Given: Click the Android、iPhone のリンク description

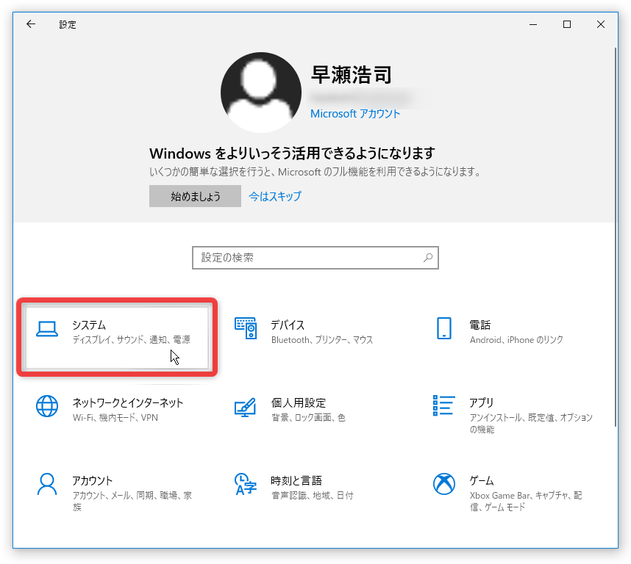Looking at the screenshot, I should 516,340.
